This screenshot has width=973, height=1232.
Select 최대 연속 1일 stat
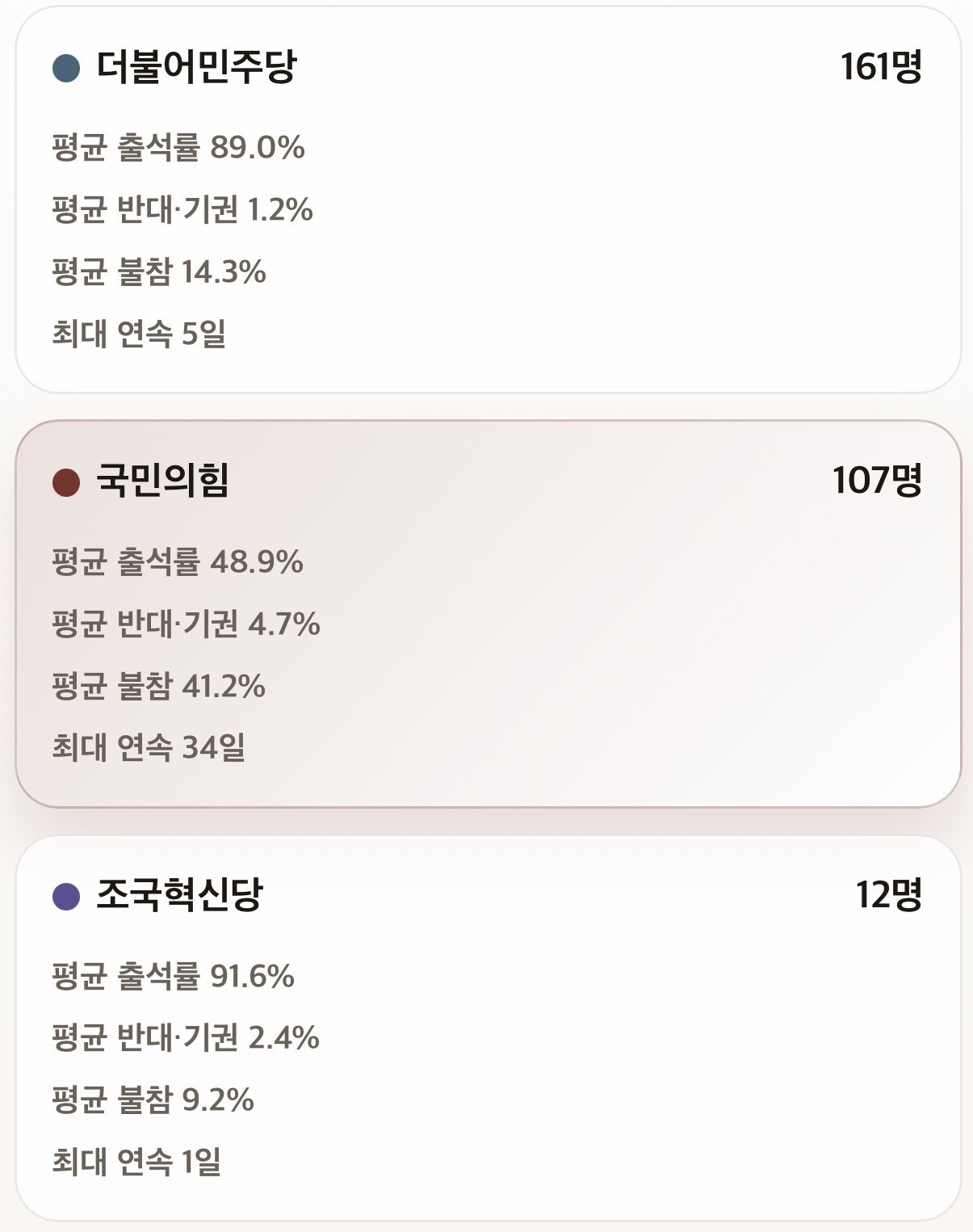point(136,1162)
